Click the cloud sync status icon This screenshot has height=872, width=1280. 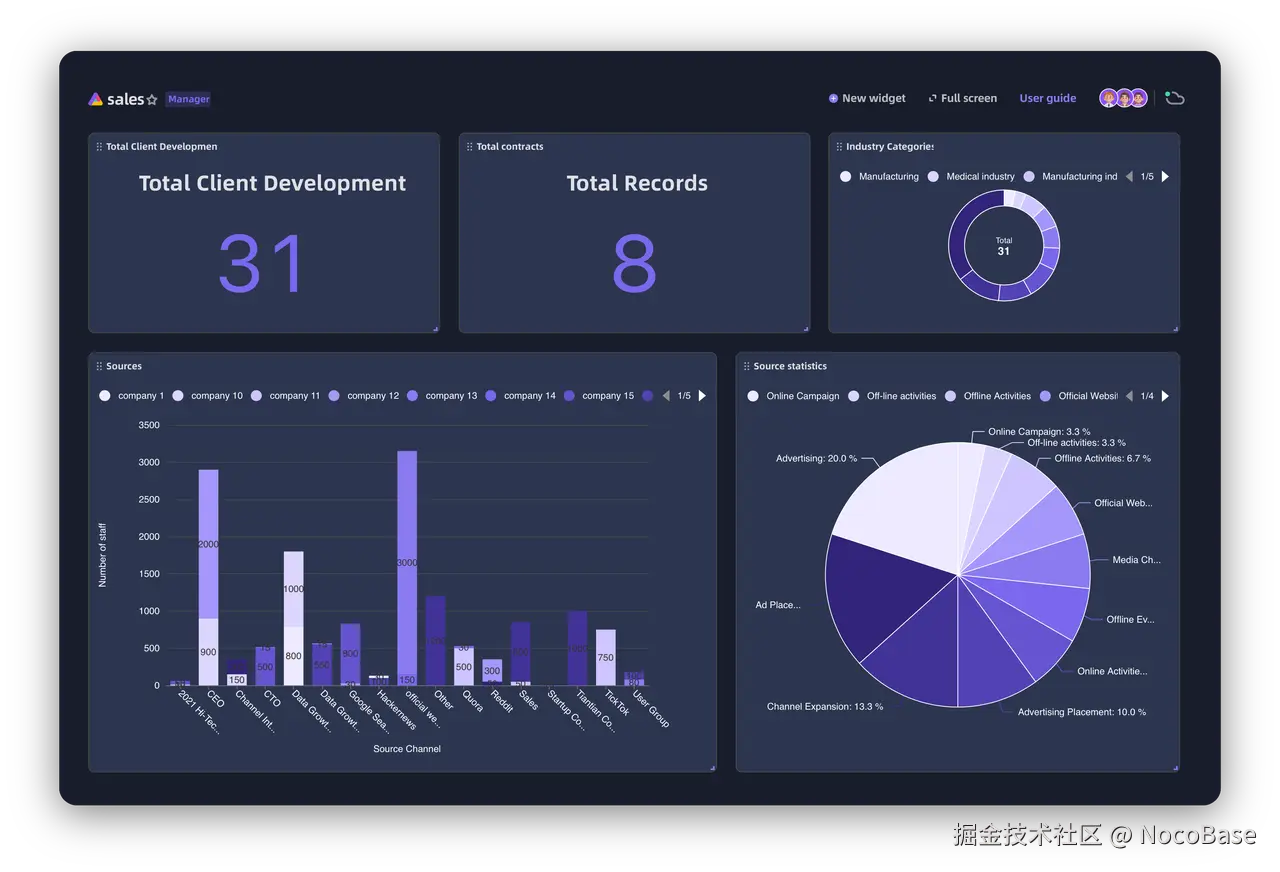coord(1175,98)
